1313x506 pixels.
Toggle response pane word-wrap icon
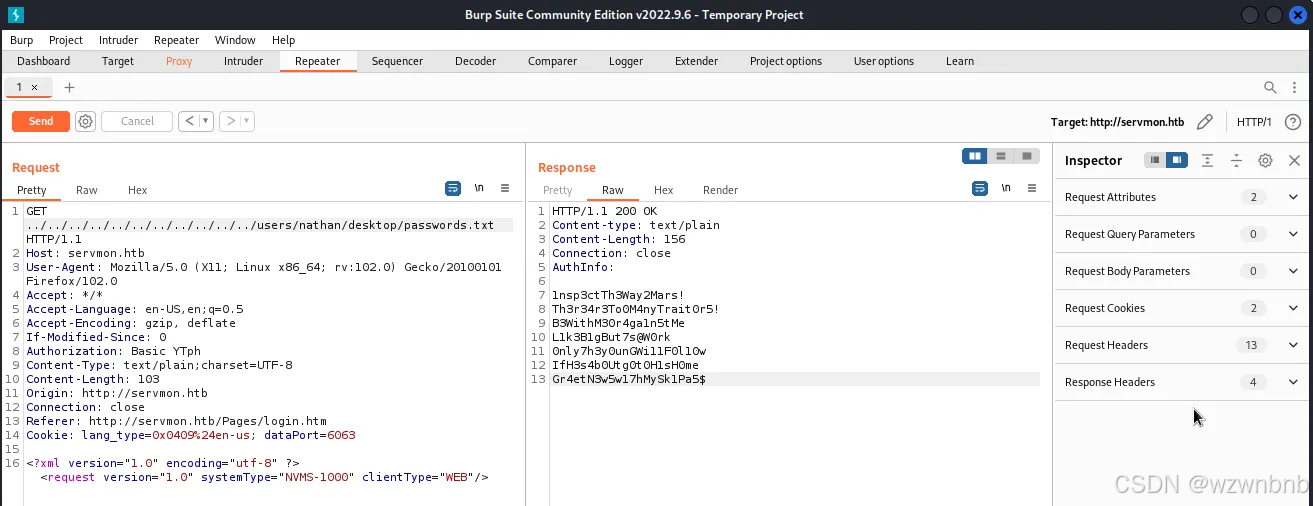[x=980, y=188]
